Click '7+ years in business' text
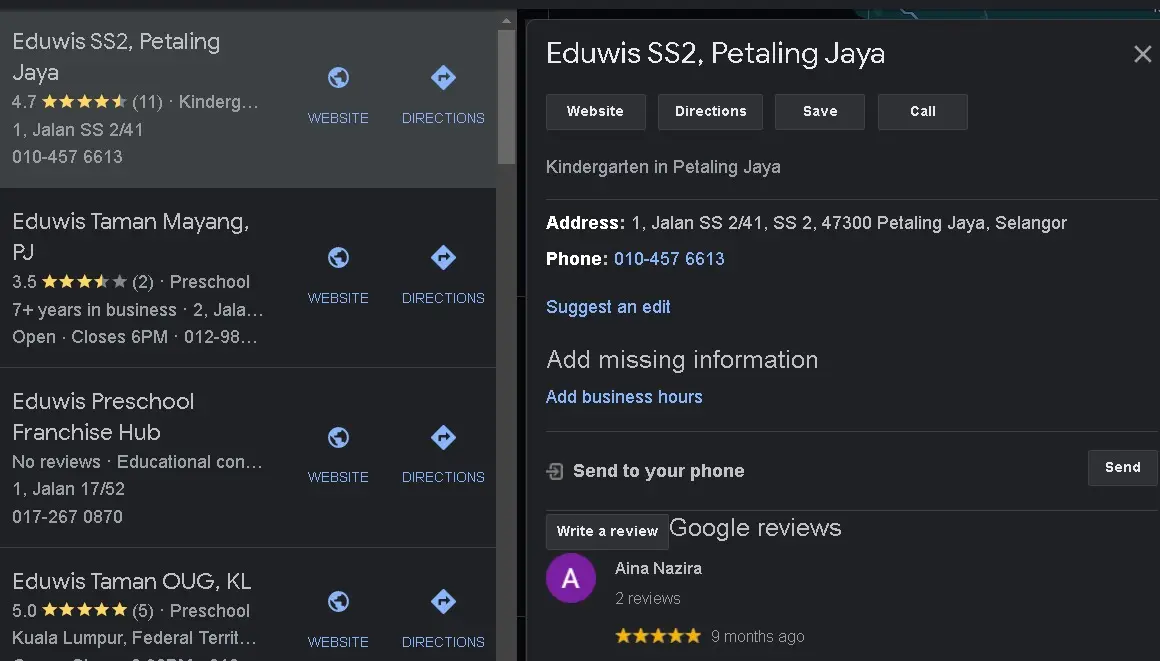This screenshot has height=661, width=1160. (x=94, y=310)
